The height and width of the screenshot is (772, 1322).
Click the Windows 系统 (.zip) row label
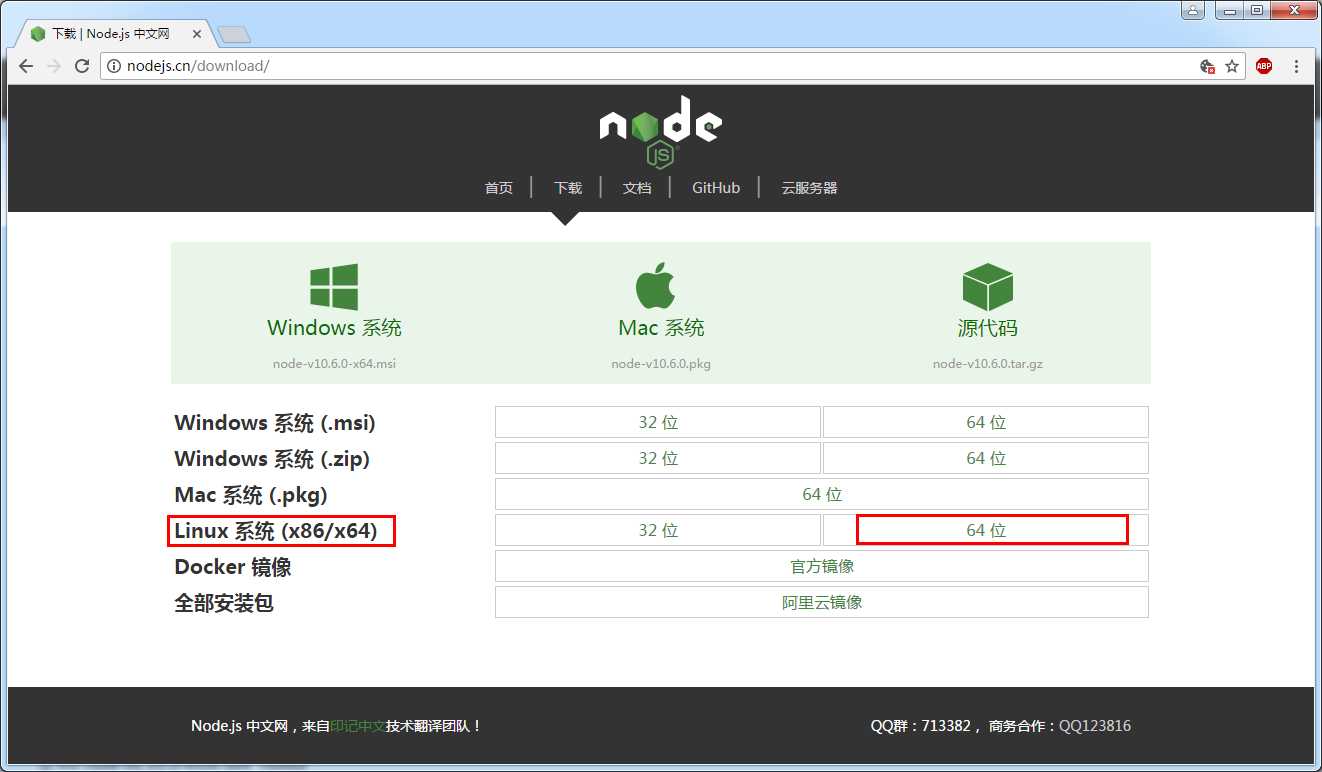(272, 459)
